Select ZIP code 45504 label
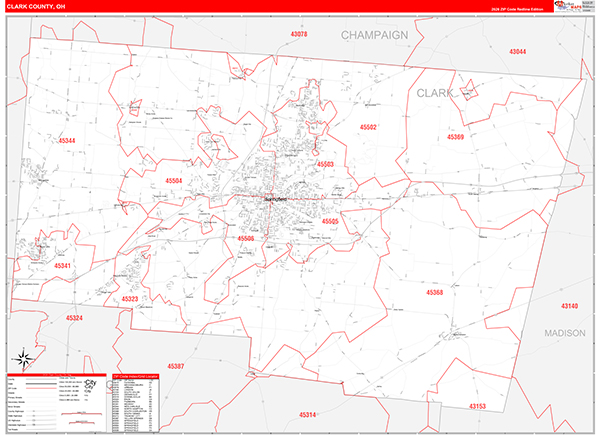This screenshot has height=435, width=600. [174, 181]
